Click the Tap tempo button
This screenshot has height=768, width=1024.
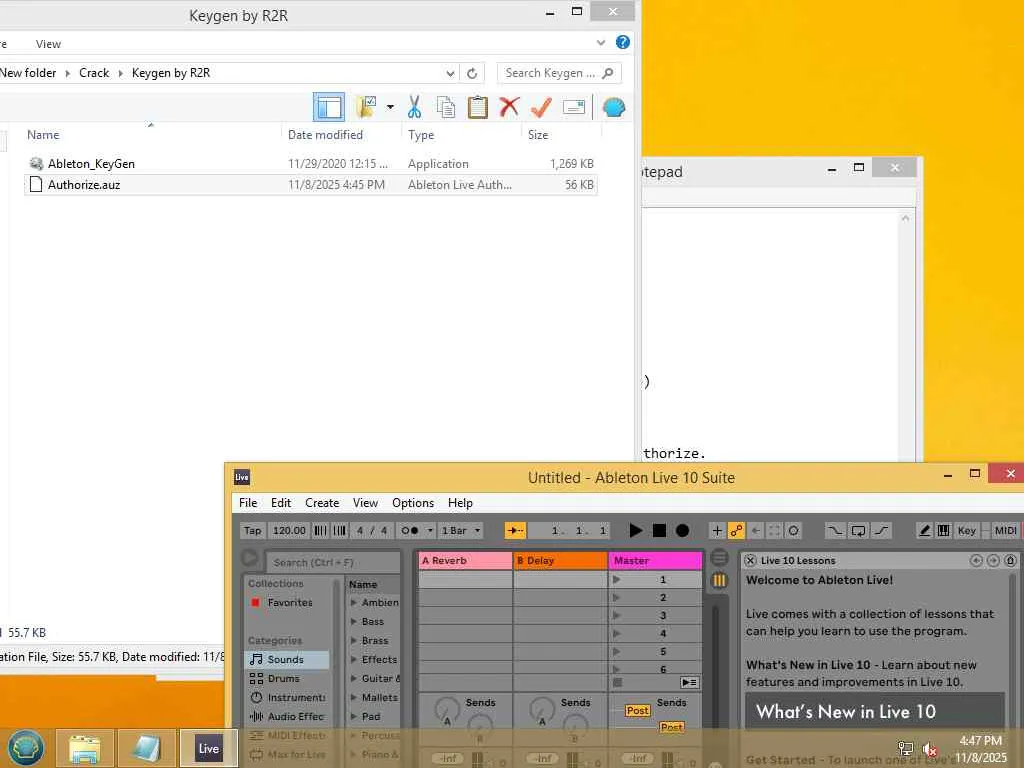pos(253,531)
